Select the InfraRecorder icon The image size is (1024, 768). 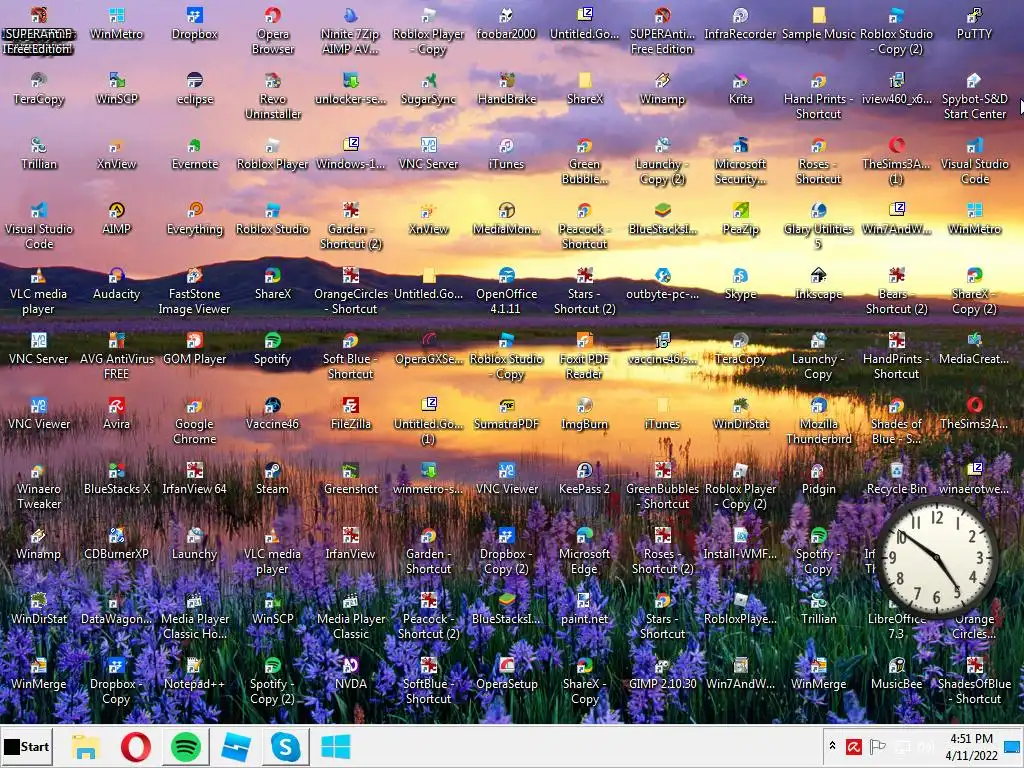(x=740, y=24)
